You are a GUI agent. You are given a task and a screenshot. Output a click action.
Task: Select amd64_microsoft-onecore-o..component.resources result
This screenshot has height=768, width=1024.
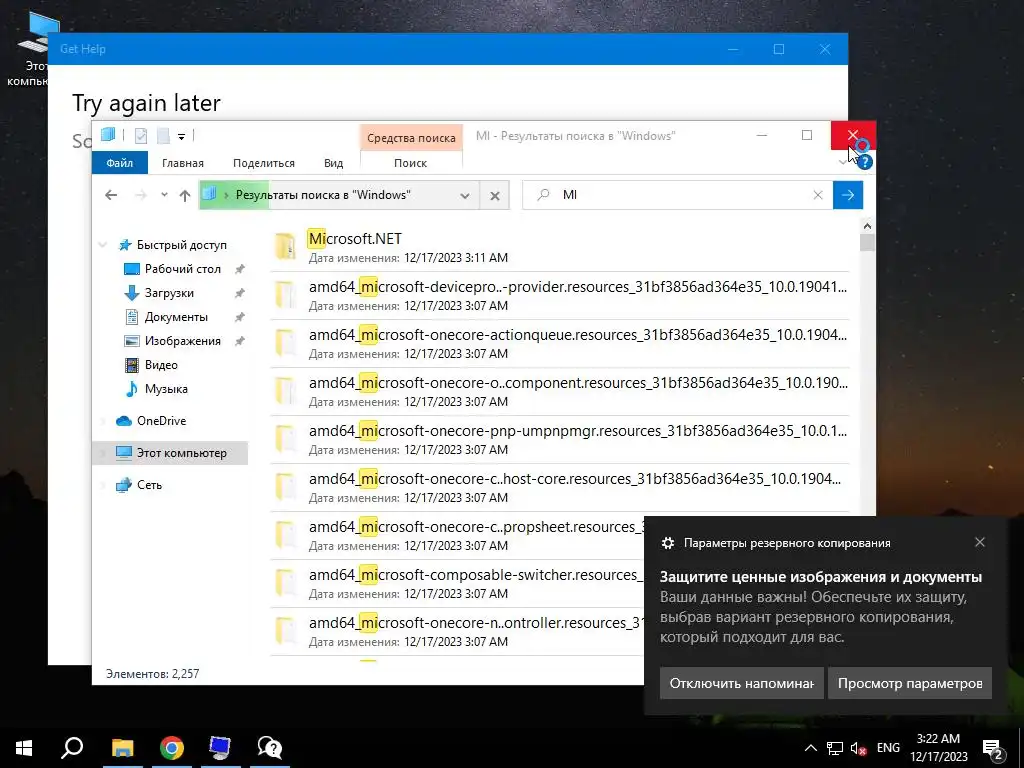click(x=560, y=392)
